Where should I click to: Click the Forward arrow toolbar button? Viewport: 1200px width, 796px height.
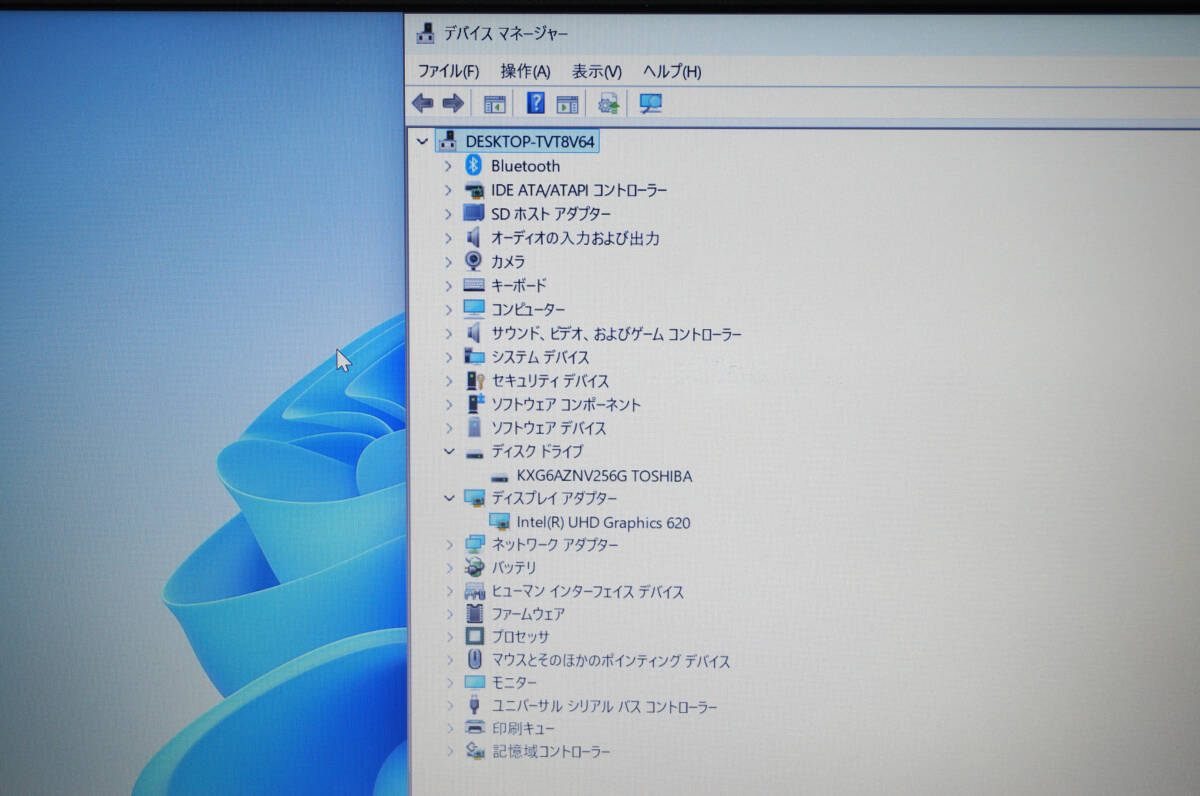(x=453, y=103)
